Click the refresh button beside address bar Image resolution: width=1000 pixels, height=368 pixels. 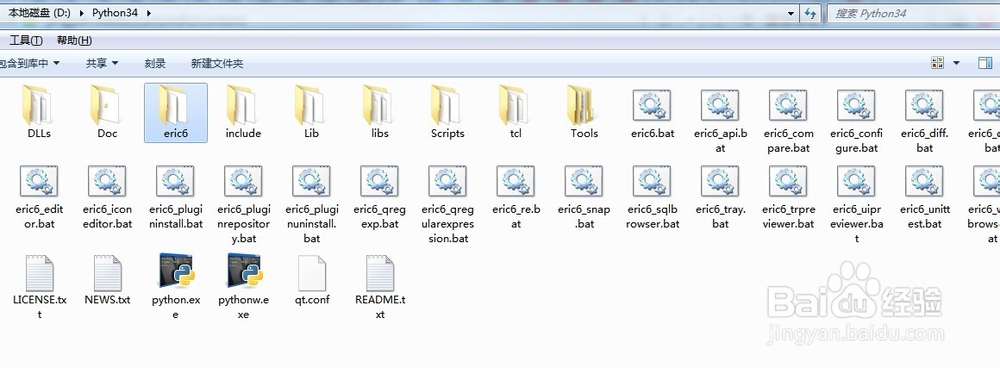[810, 13]
